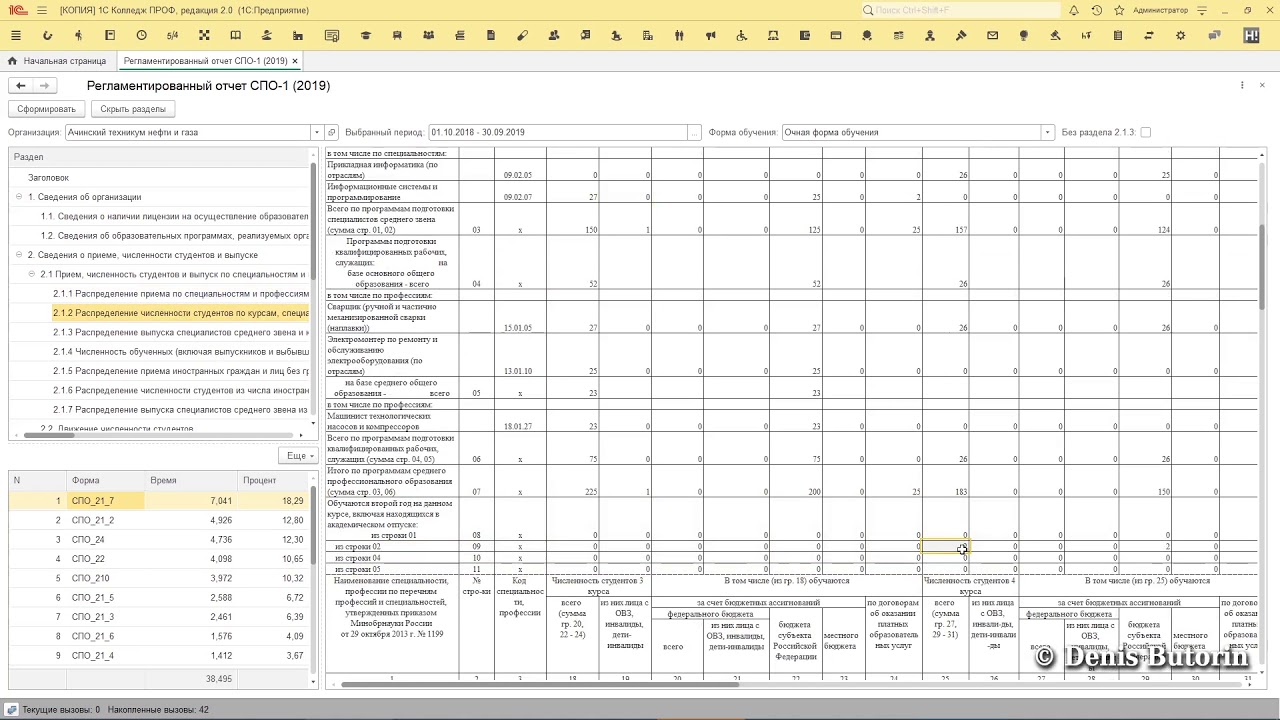
Task: Click the walking person icon
Action: tap(78, 35)
